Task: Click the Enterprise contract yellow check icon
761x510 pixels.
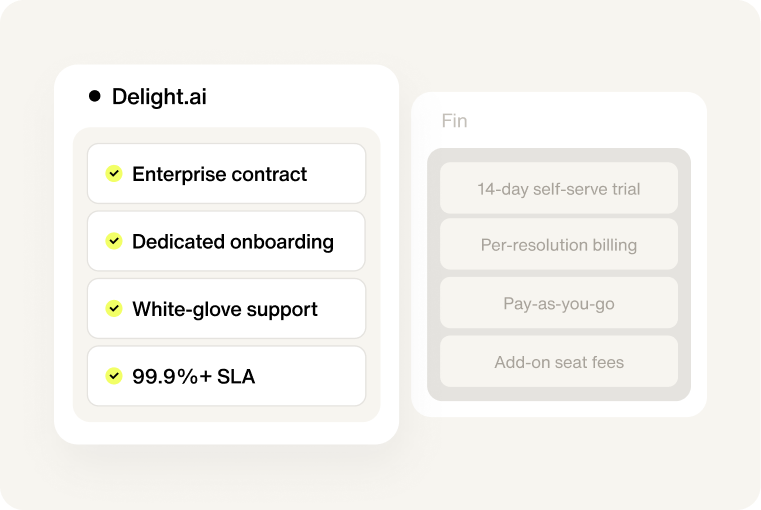Action: [114, 173]
